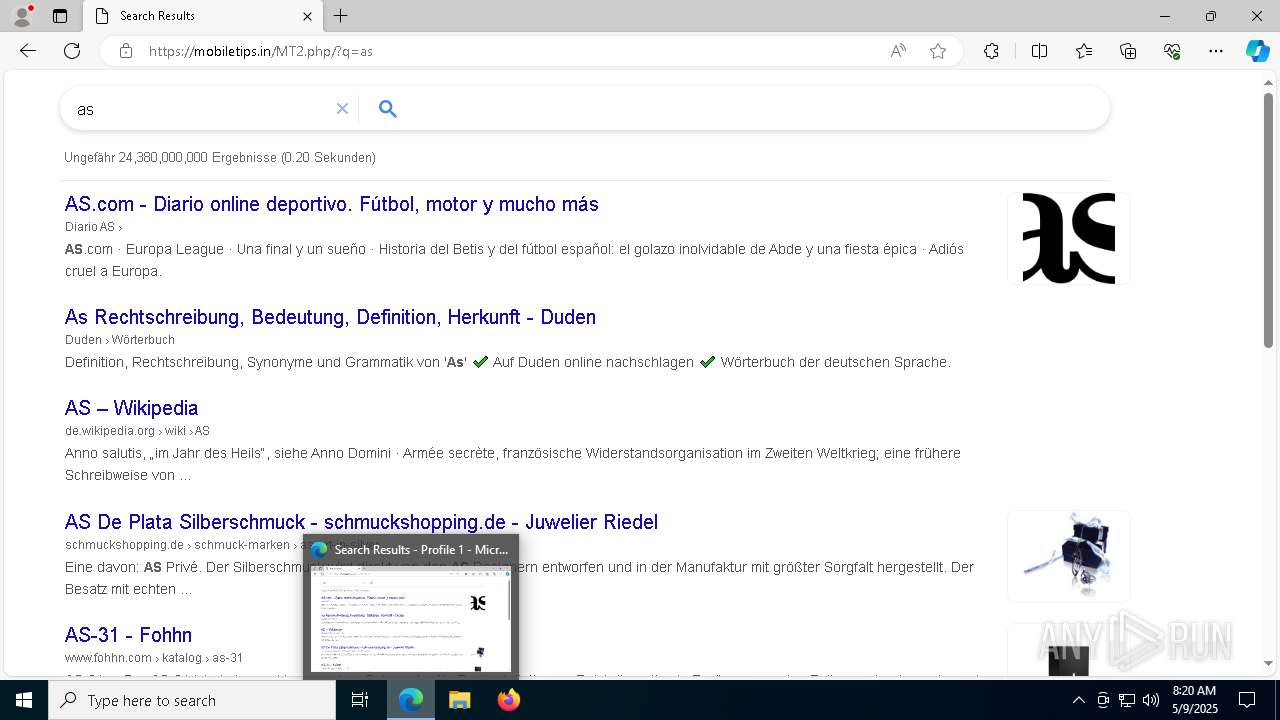
Task: Open Settings and more menu
Action: point(1216,51)
